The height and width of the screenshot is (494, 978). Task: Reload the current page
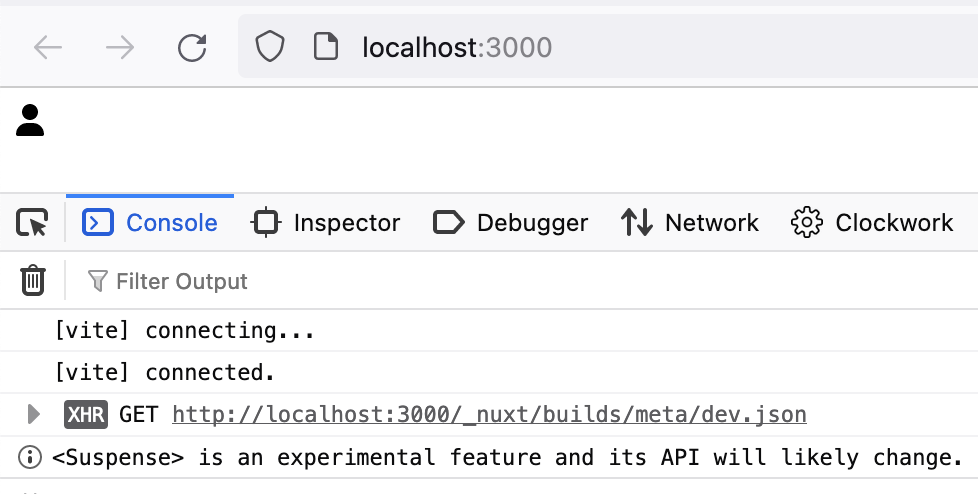pyautogui.click(x=192, y=48)
